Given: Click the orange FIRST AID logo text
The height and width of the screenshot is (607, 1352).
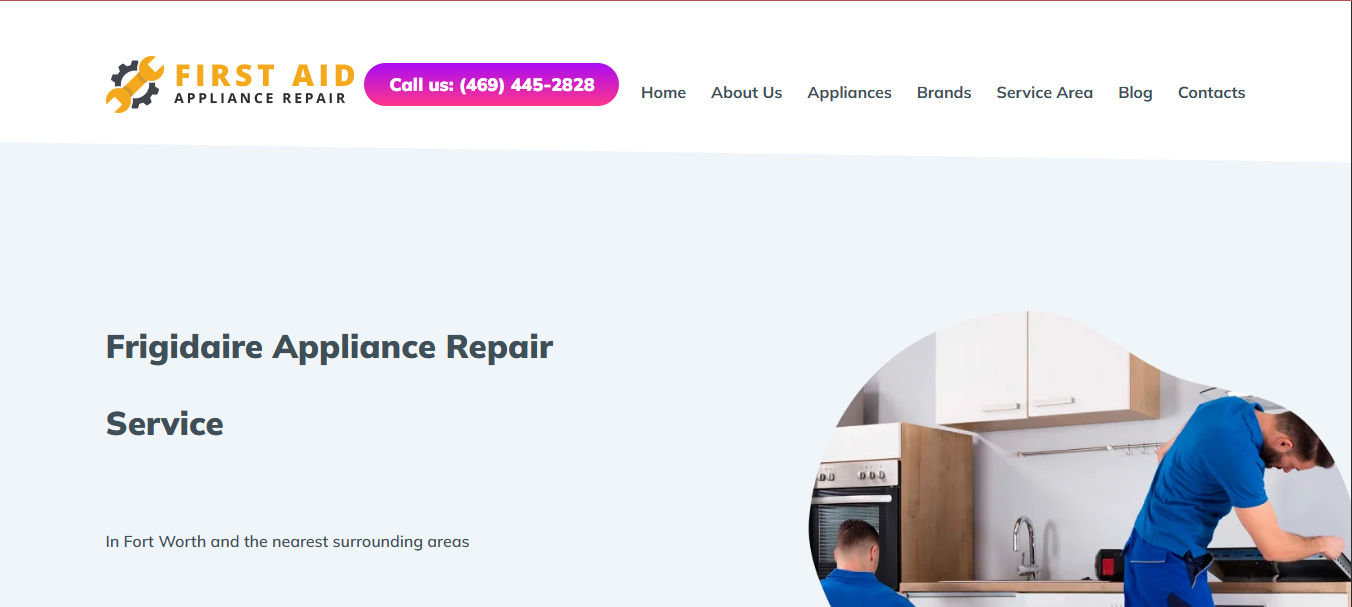Looking at the screenshot, I should (x=265, y=75).
